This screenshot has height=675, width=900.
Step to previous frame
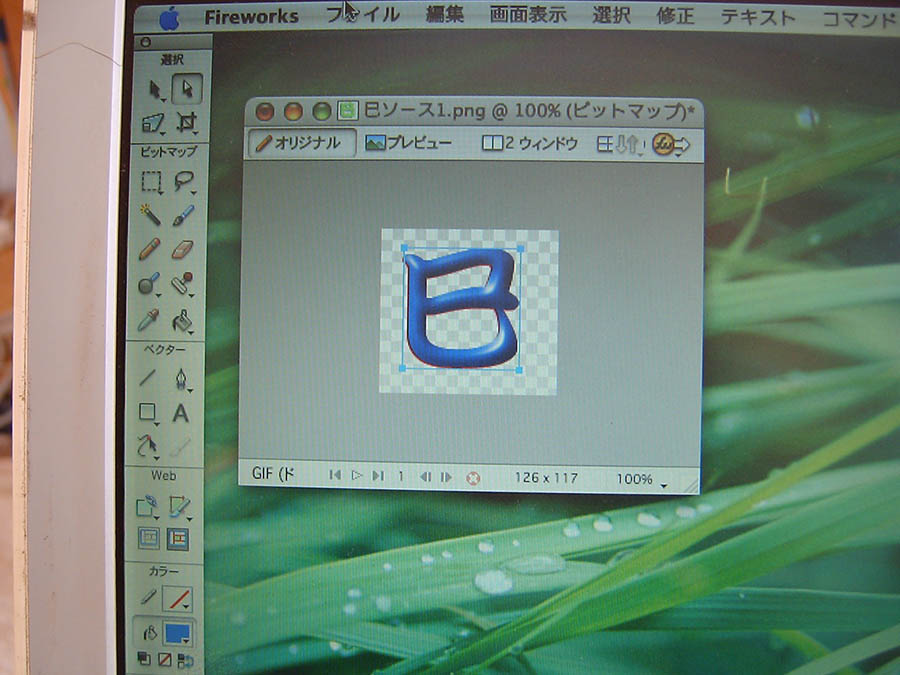[425, 477]
